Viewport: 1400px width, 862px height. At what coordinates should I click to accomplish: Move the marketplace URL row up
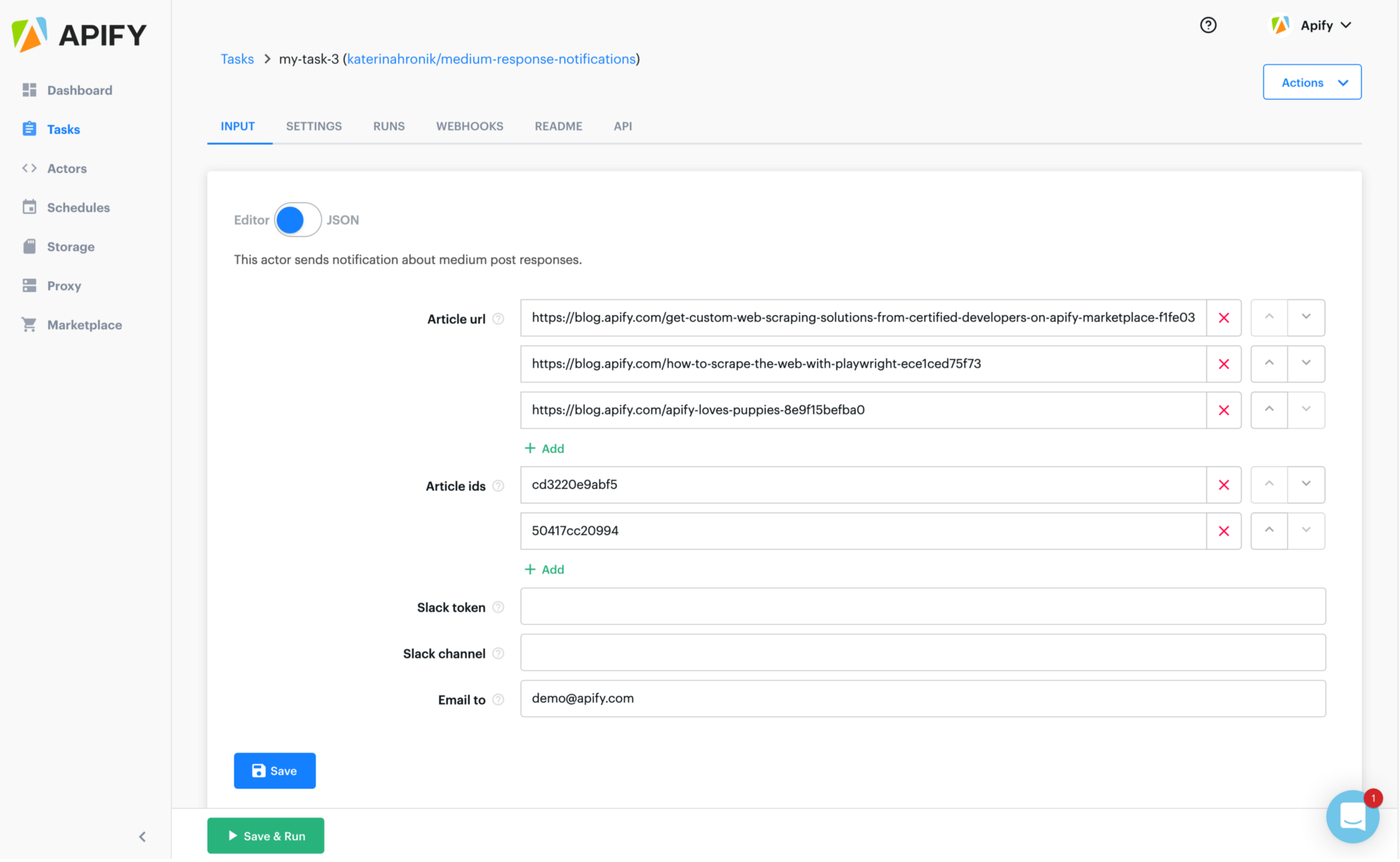1269,318
